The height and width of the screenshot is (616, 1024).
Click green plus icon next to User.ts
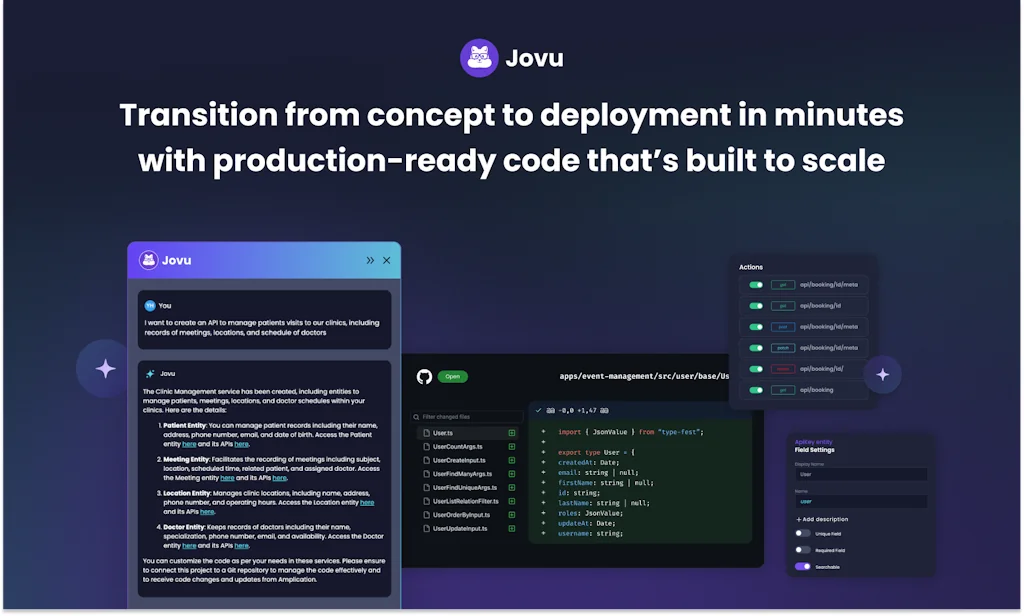click(x=512, y=433)
